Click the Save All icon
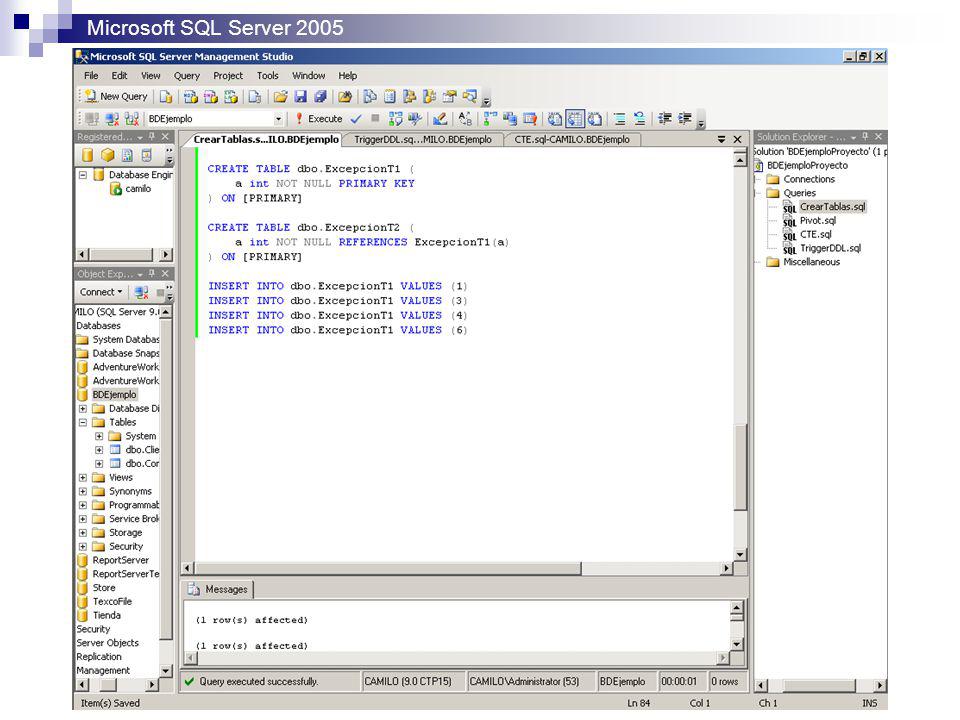The width and height of the screenshot is (960, 720). tap(320, 96)
